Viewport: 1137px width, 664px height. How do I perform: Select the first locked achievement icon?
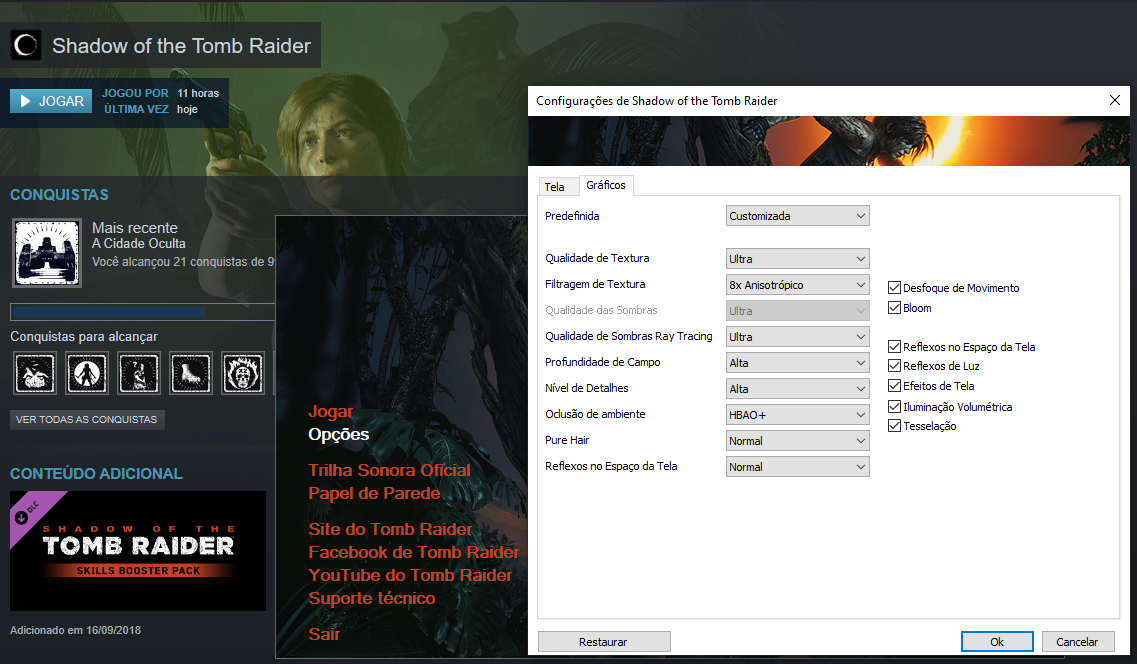tap(35, 373)
